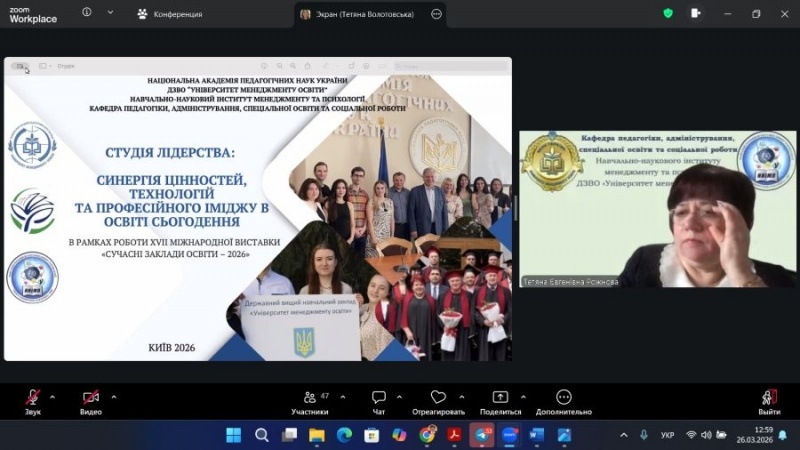Switch to the Конференция tab
This screenshot has width=800, height=450.
click(x=170, y=14)
